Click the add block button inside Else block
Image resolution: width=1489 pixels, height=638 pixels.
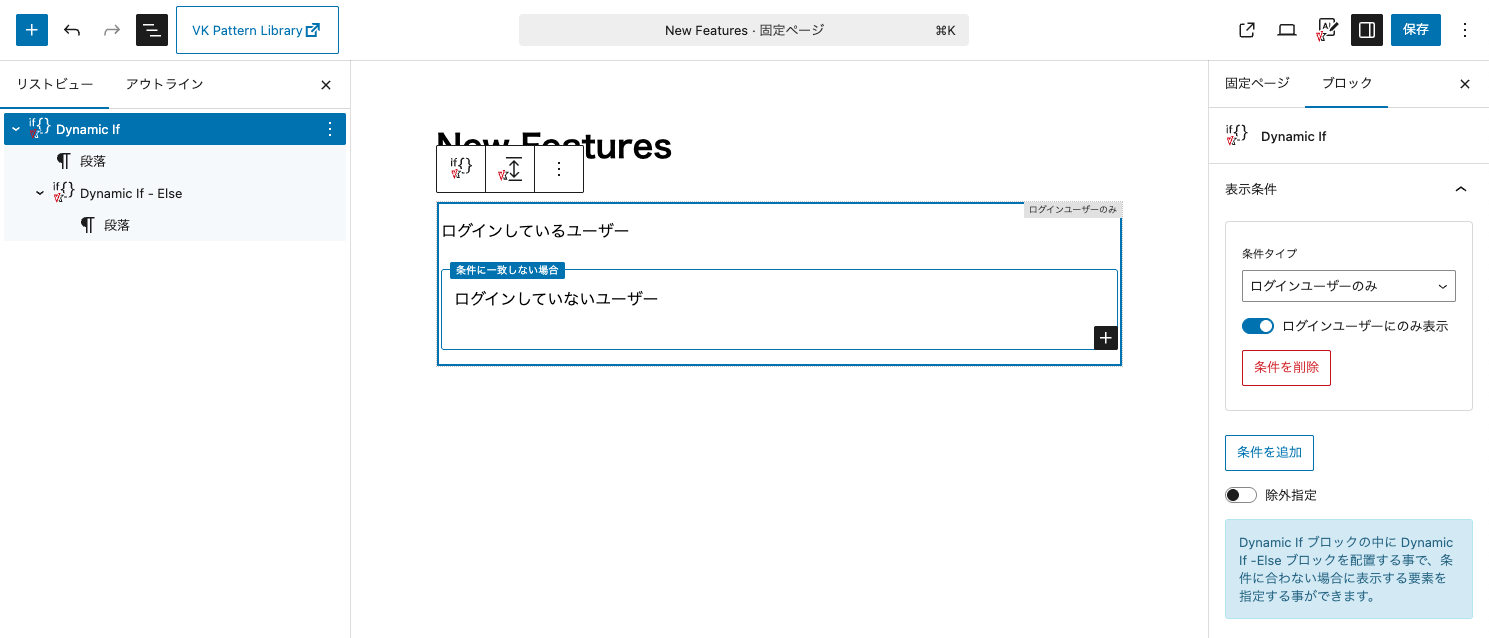pos(1105,338)
